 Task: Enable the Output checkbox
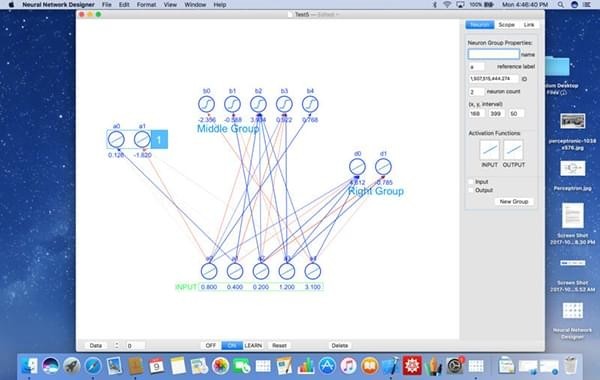(x=471, y=190)
